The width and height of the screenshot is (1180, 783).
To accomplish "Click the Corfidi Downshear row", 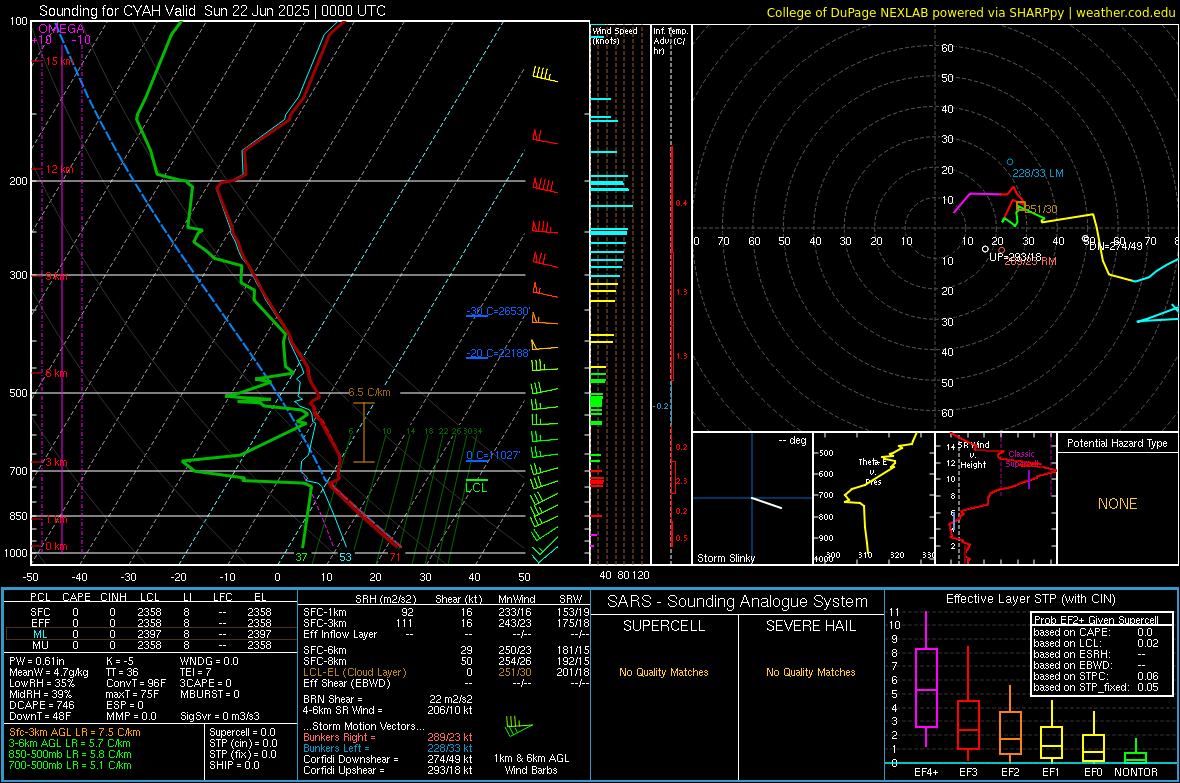I will pyautogui.click(x=388, y=759).
